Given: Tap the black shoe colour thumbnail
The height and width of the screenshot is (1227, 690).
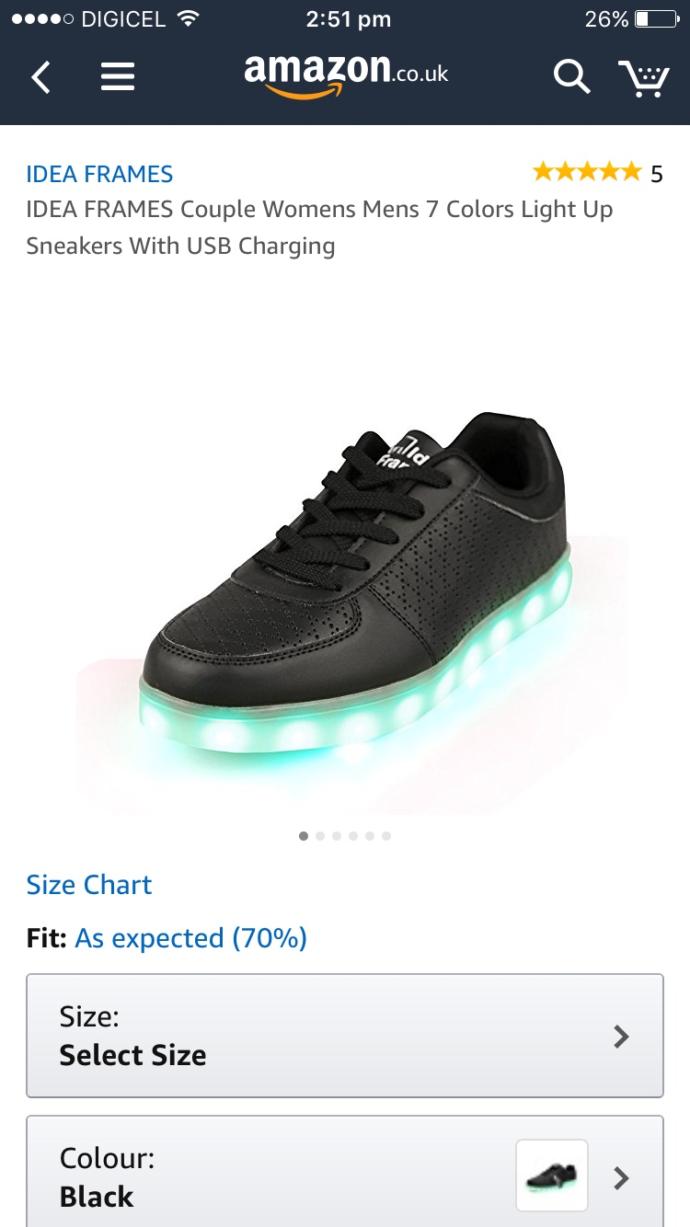Looking at the screenshot, I should point(552,1176).
